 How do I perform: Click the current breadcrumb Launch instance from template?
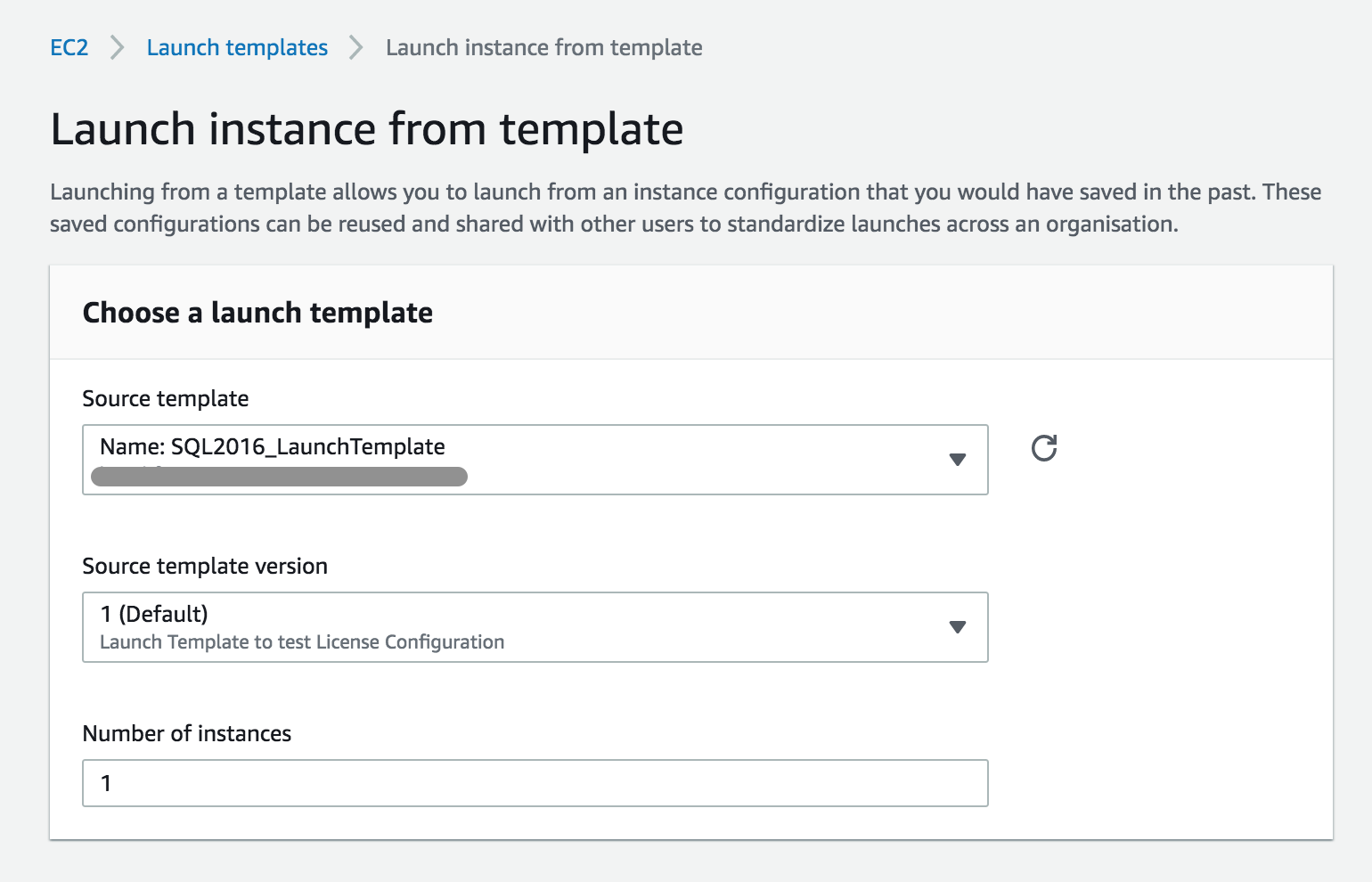[543, 47]
